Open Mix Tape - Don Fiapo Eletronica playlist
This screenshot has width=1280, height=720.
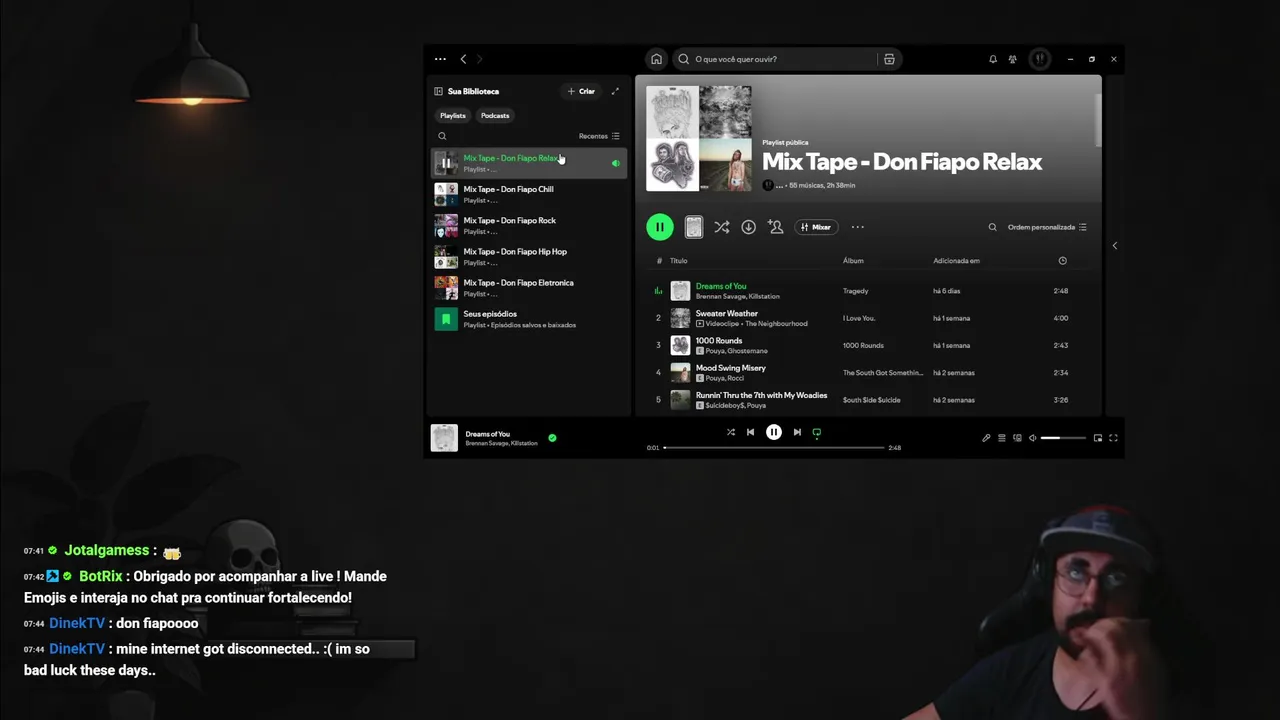529,288
